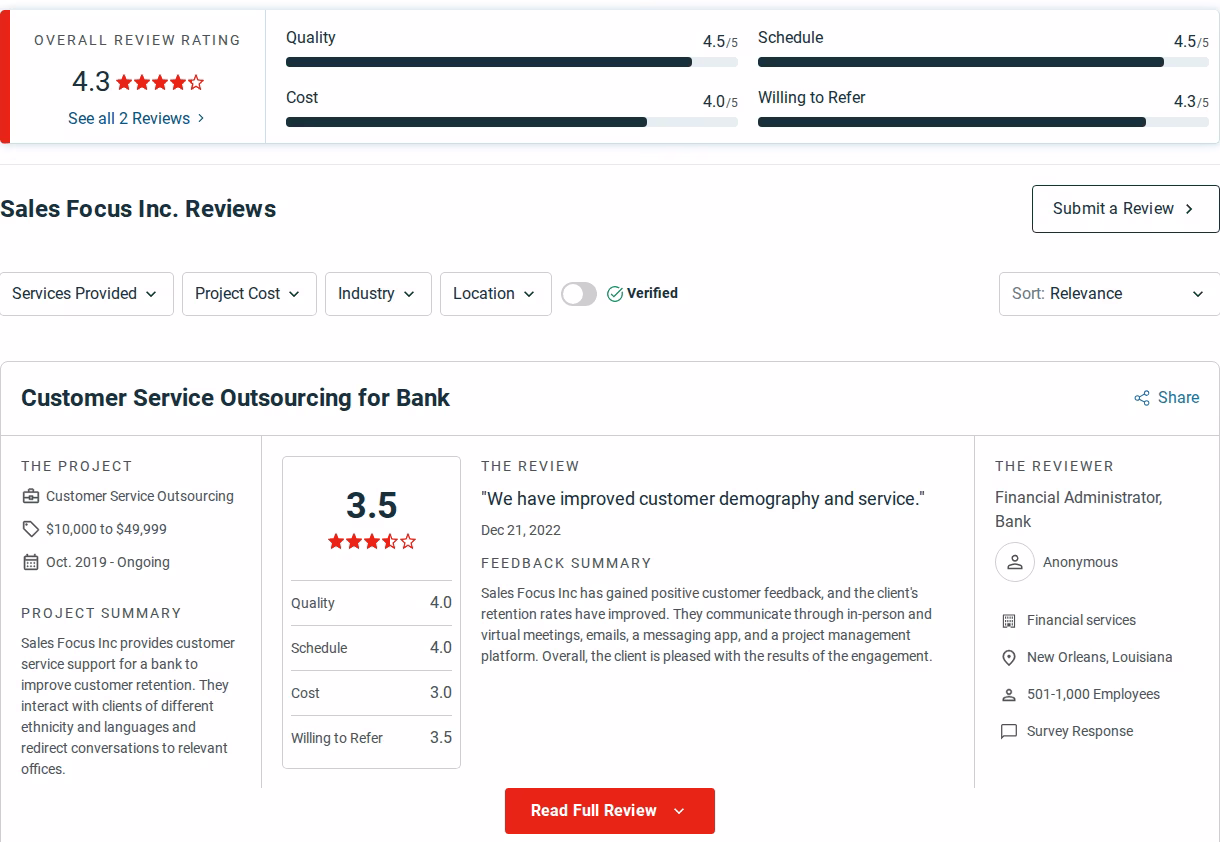The width and height of the screenshot is (1220, 842).
Task: Click the Cost 3.0 row in review card
Action: (371, 693)
